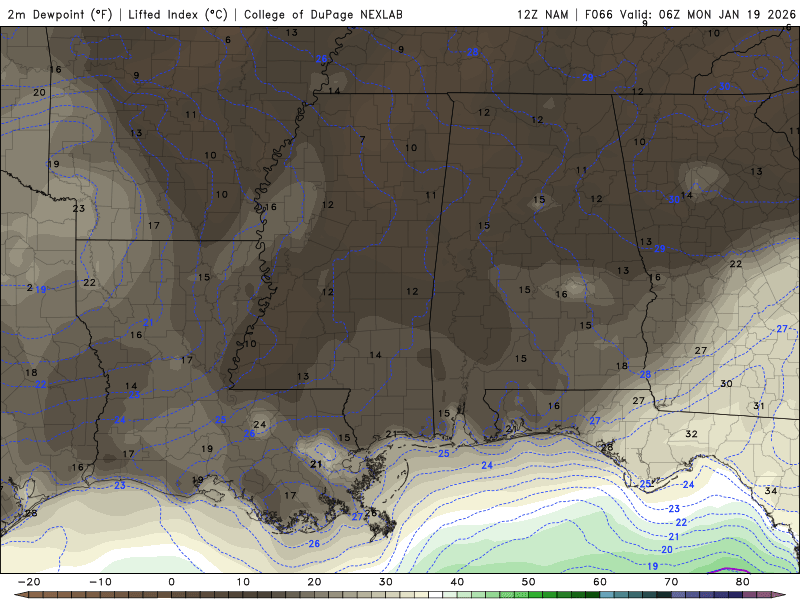This screenshot has height=600, width=800.
Task: Click the left arrow end of the color bar
Action: pyautogui.click(x=20, y=595)
